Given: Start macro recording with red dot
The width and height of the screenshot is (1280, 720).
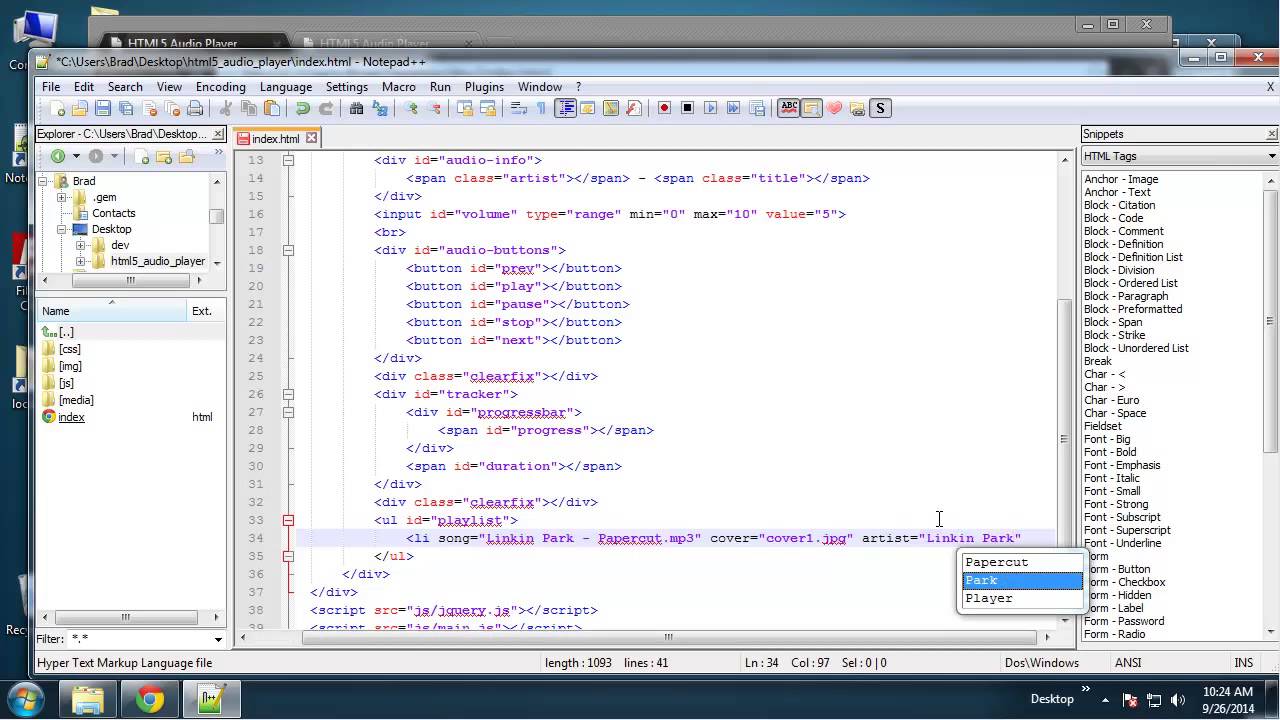Looking at the screenshot, I should coord(664,108).
